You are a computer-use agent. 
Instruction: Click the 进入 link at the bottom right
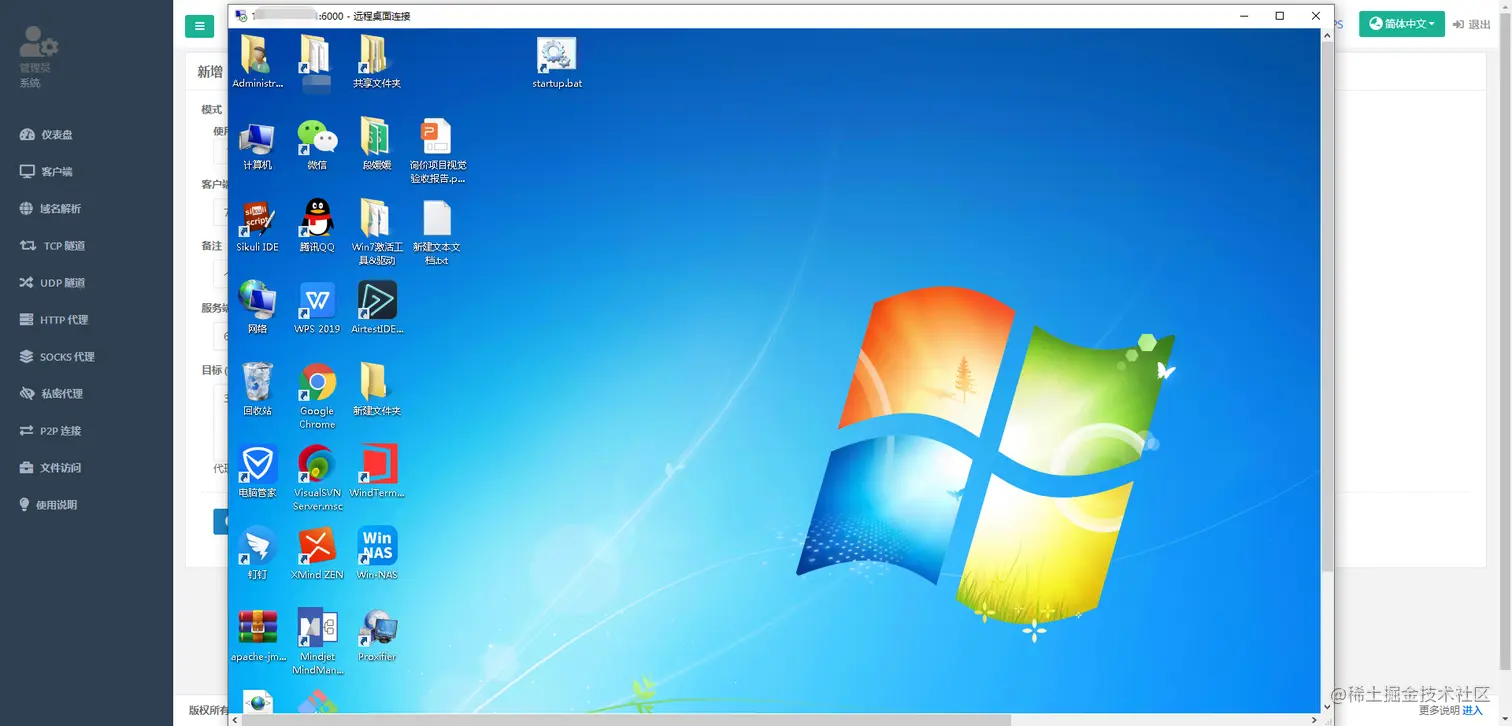tap(1472, 710)
